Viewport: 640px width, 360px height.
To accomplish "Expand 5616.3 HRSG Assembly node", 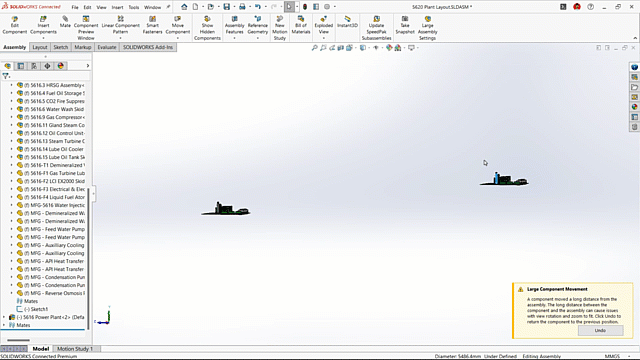I will coord(11,85).
